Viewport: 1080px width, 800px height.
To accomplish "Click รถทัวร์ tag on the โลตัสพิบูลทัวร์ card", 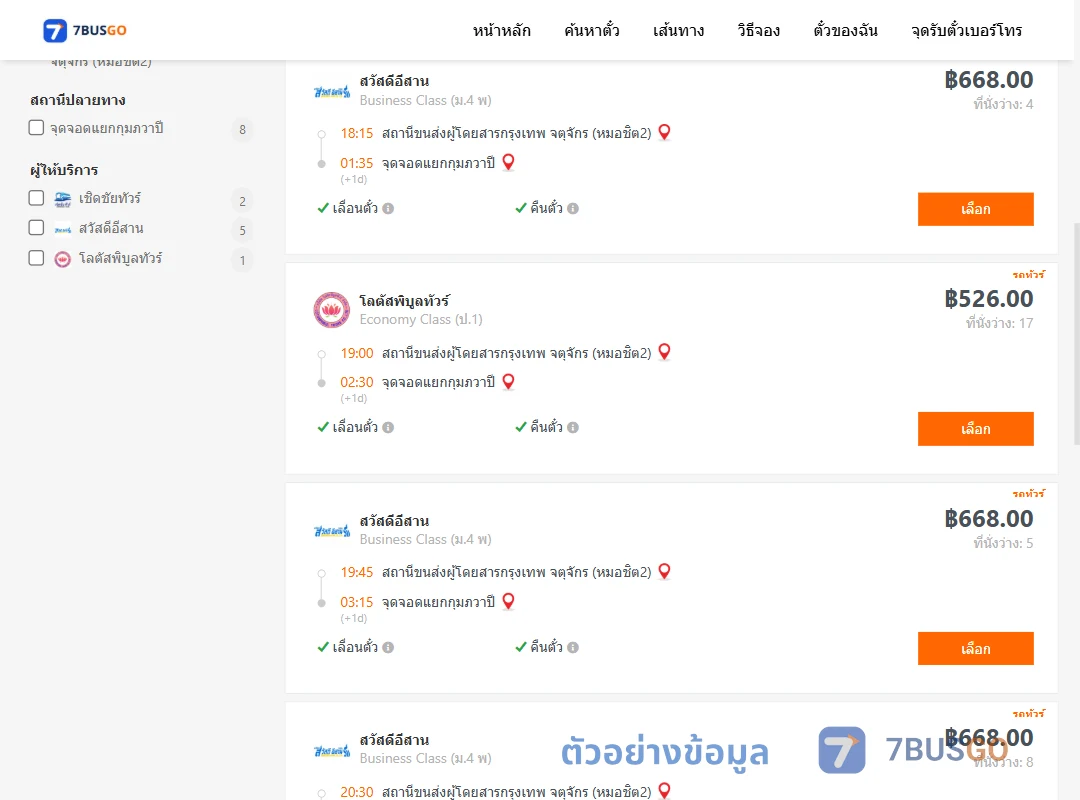I will pos(1028,274).
